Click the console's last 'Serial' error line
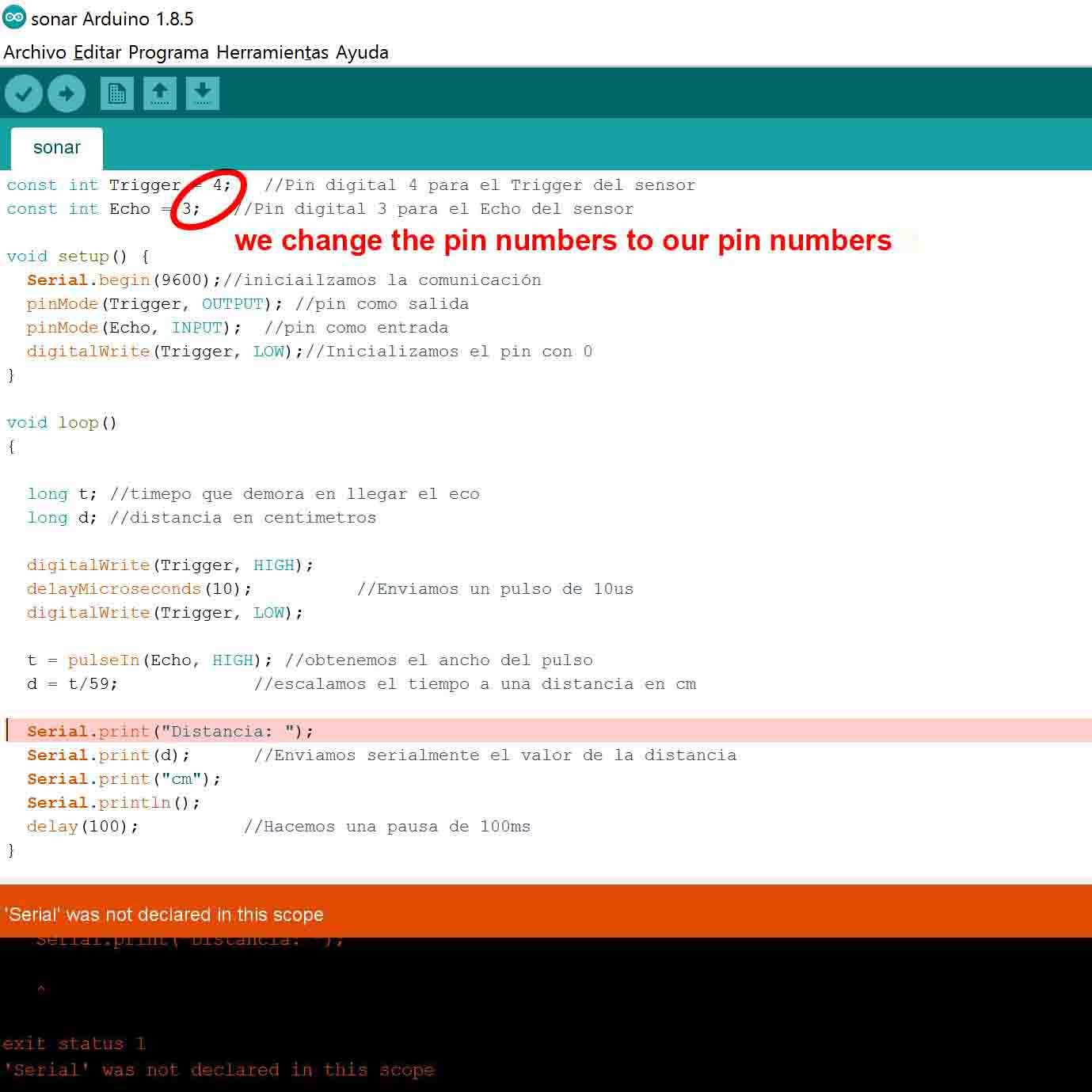This screenshot has height=1092, width=1092. [219, 1070]
